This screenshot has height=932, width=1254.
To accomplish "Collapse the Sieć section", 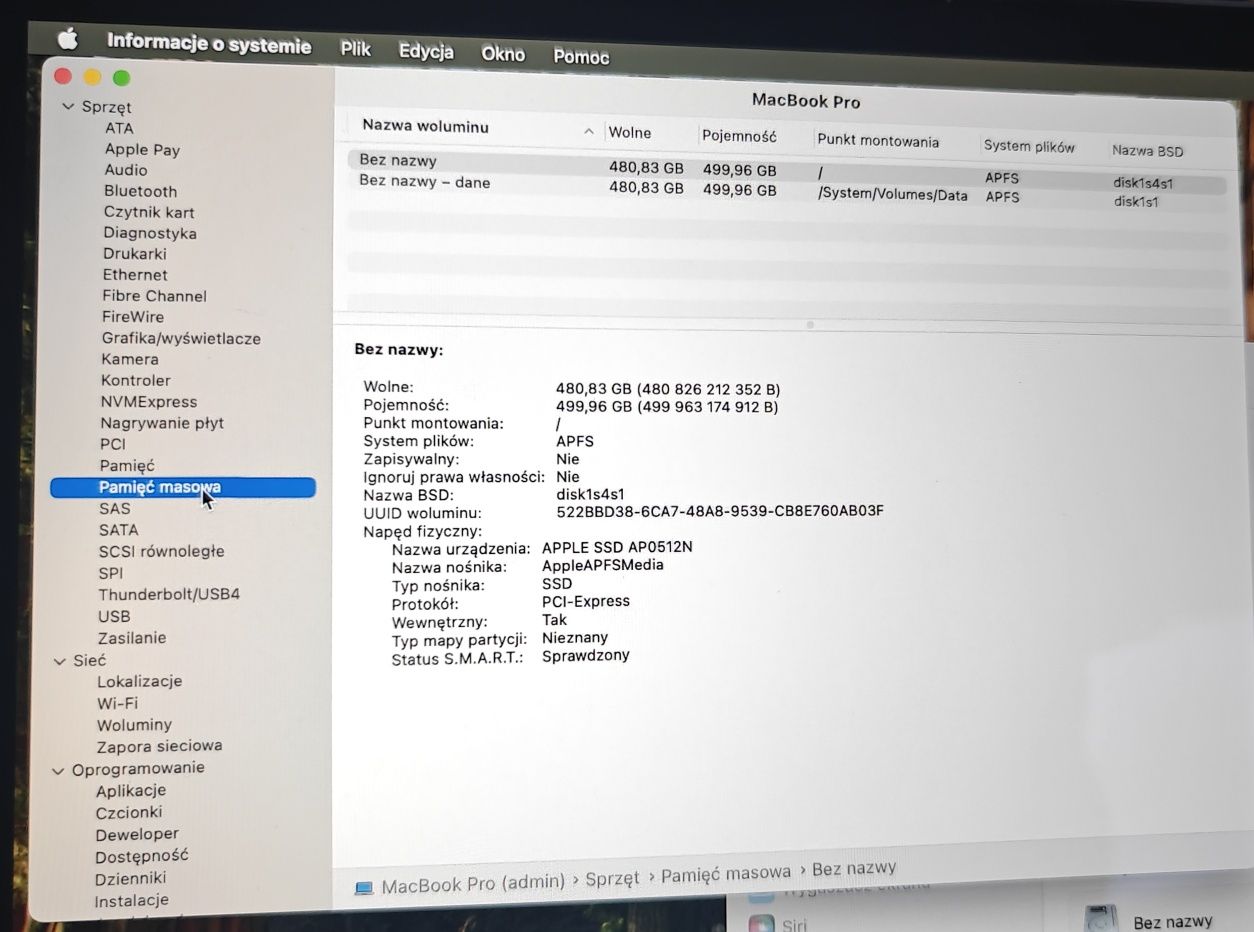I will [x=60, y=661].
